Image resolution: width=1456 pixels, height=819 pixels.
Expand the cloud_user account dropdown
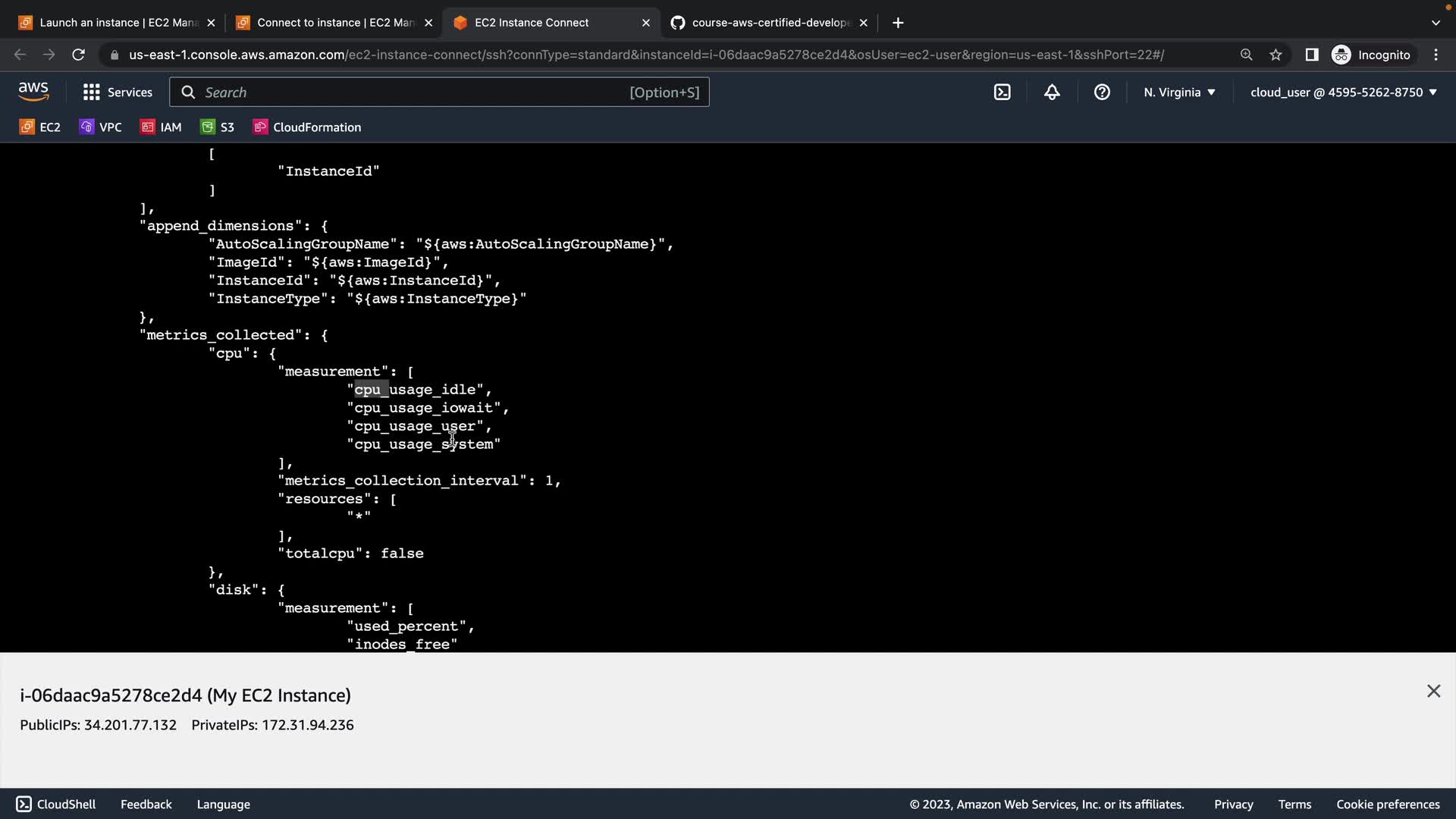click(x=1343, y=92)
